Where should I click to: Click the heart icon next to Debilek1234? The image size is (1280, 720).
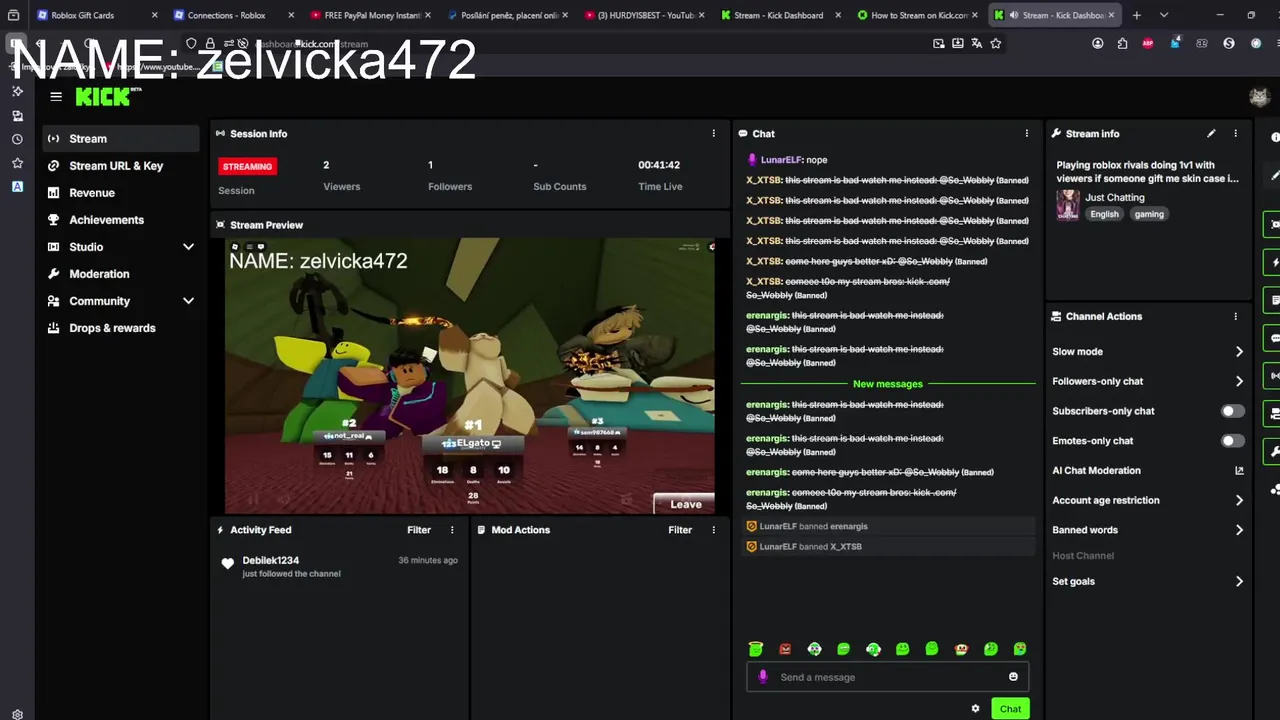coord(228,564)
